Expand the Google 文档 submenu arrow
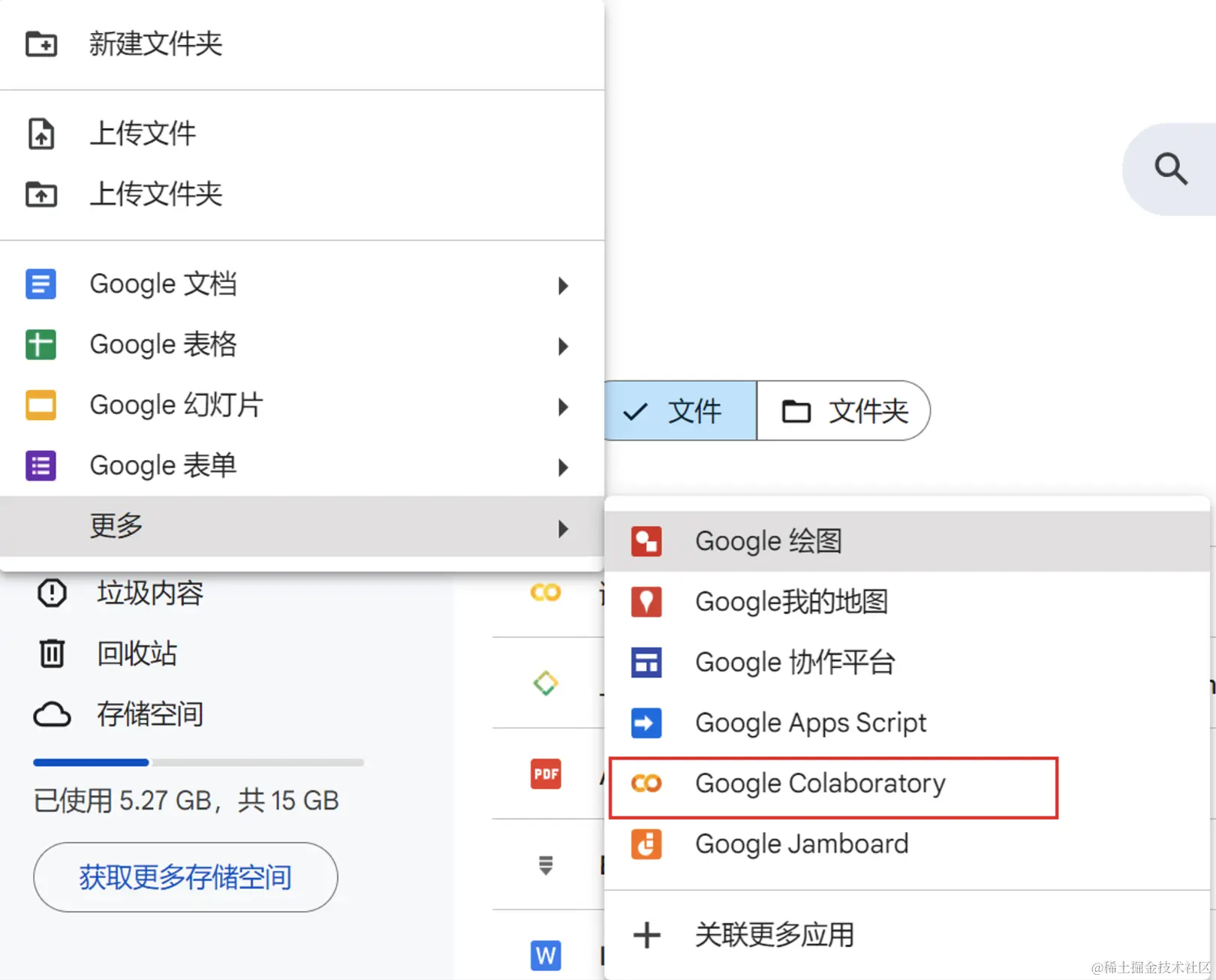 [563, 286]
